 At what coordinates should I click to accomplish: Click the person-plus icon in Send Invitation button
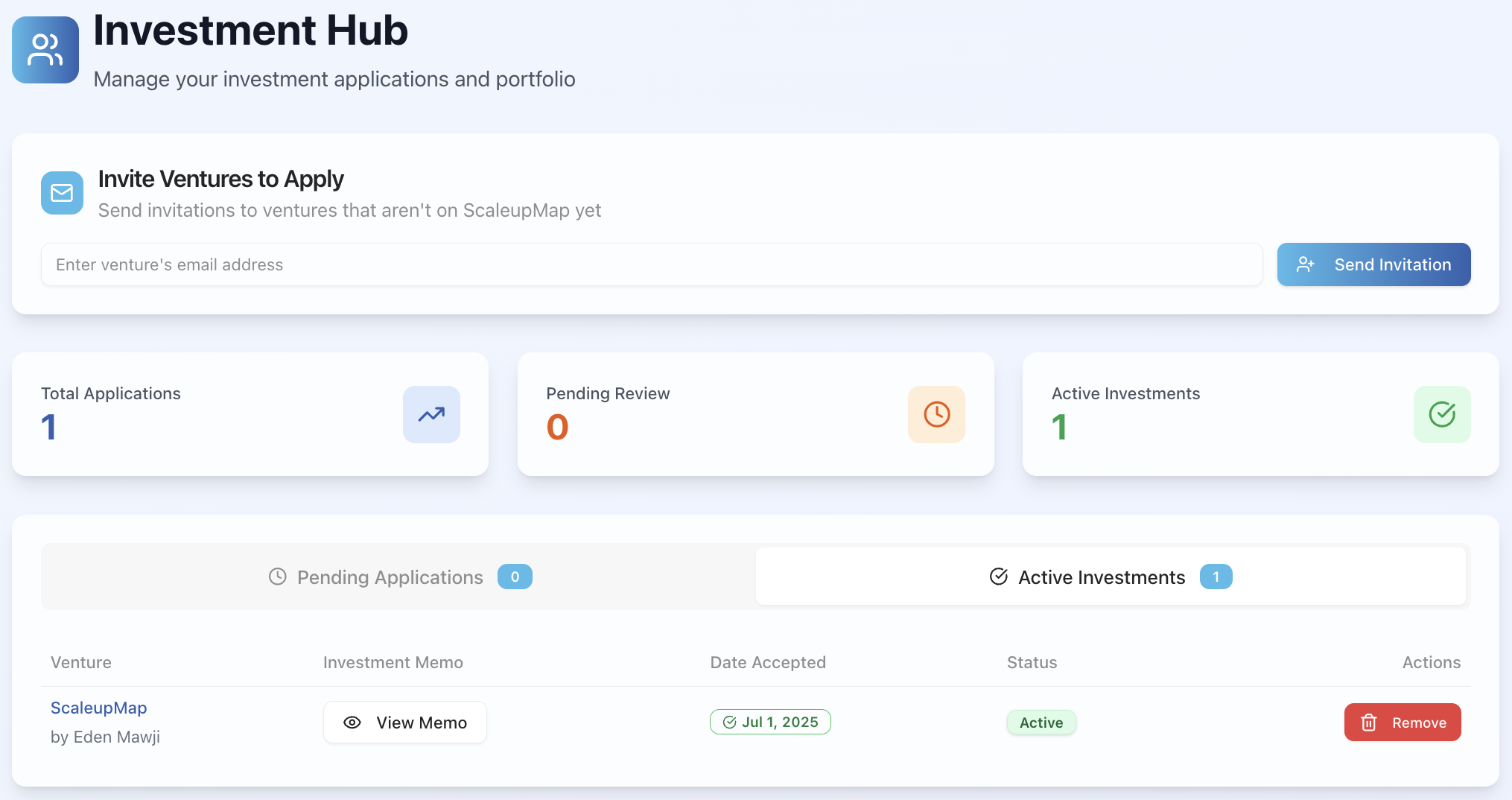coord(1306,264)
